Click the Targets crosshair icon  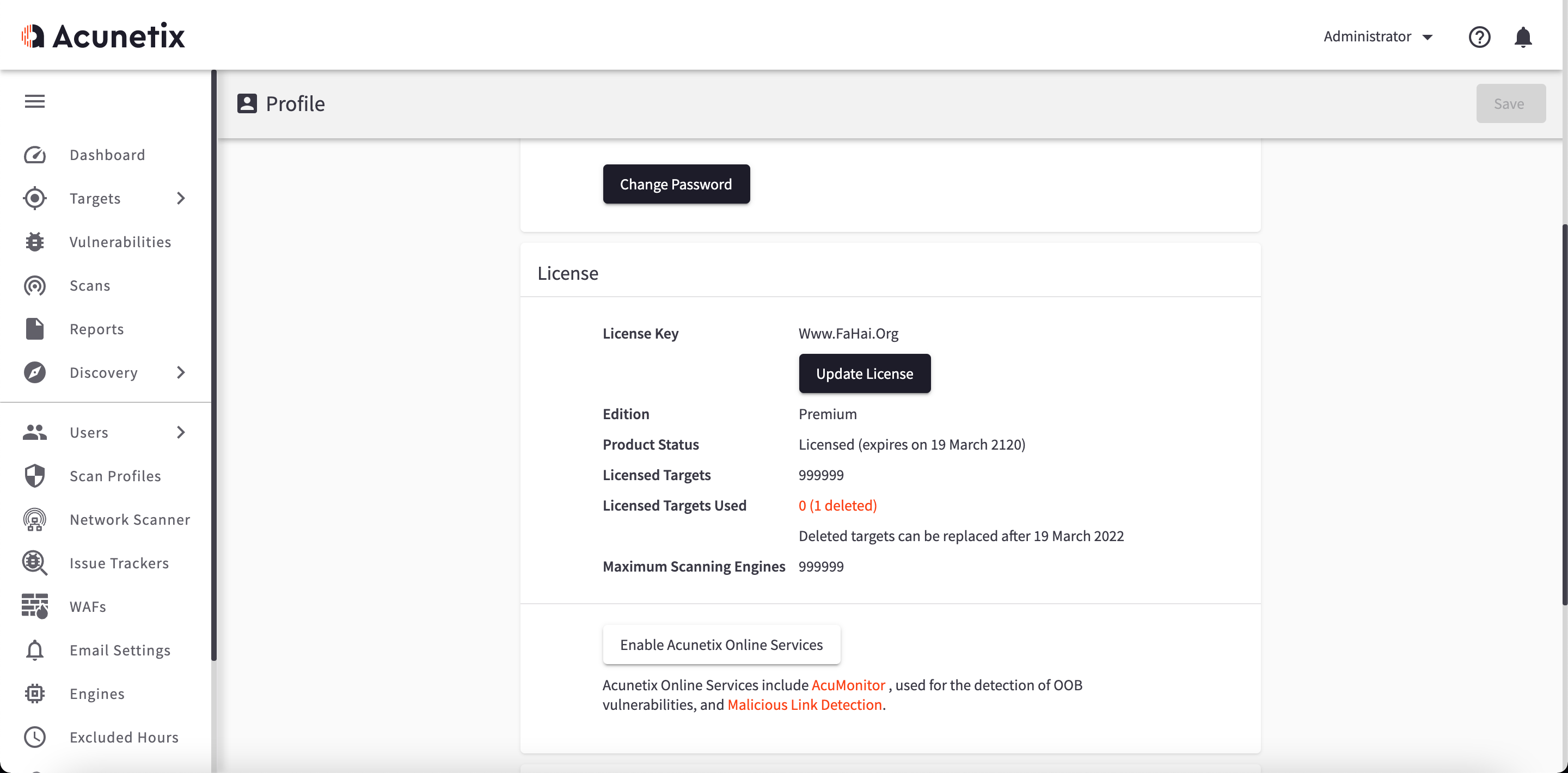pos(35,199)
